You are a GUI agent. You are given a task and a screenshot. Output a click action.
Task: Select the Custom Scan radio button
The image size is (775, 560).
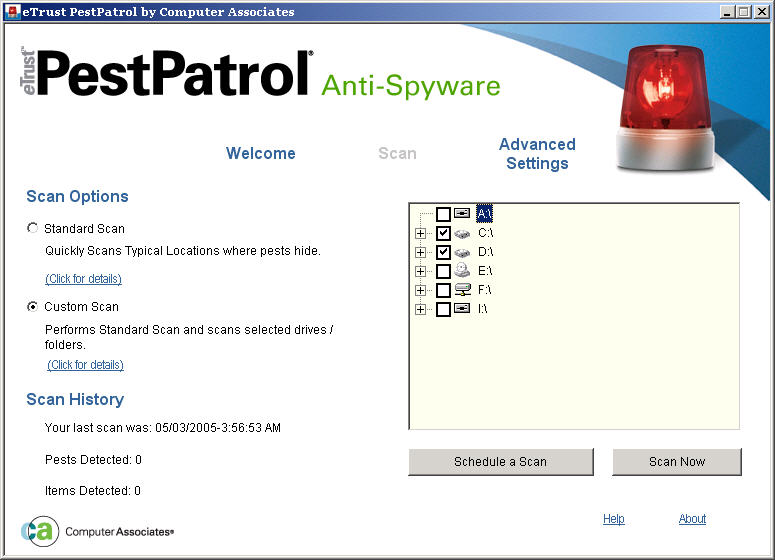(x=33, y=307)
